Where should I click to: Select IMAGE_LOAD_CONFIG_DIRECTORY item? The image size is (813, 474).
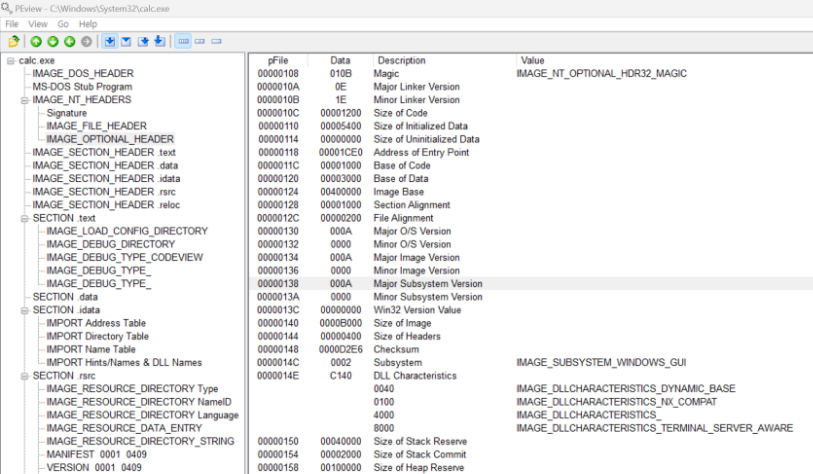127,231
